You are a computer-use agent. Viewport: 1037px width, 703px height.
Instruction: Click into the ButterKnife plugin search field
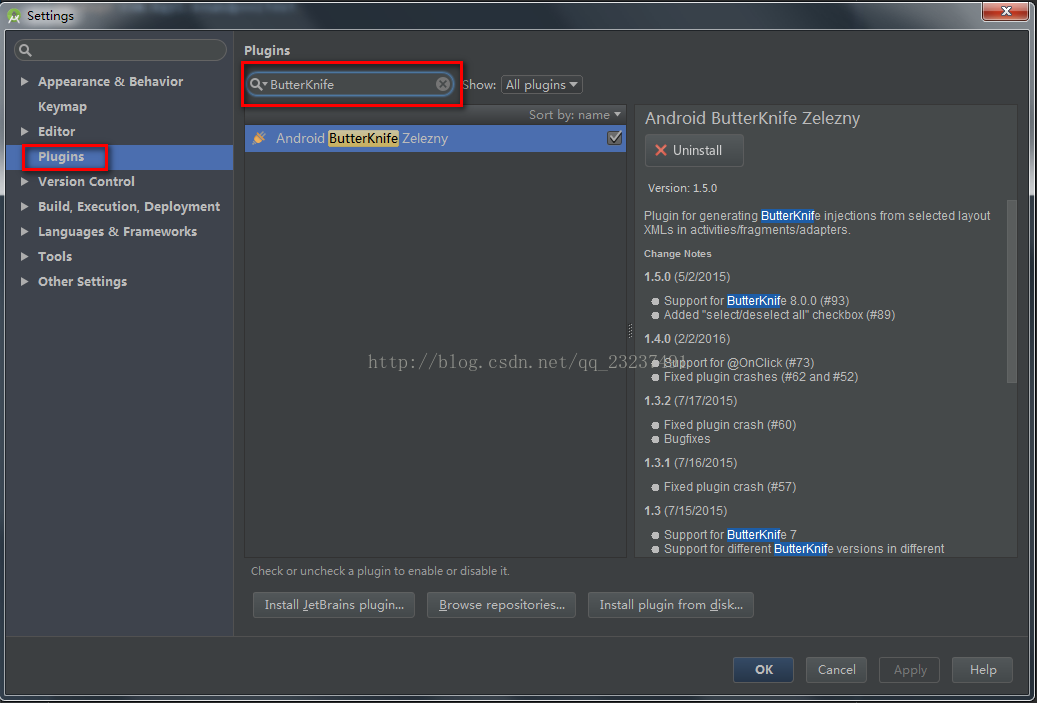tap(351, 84)
